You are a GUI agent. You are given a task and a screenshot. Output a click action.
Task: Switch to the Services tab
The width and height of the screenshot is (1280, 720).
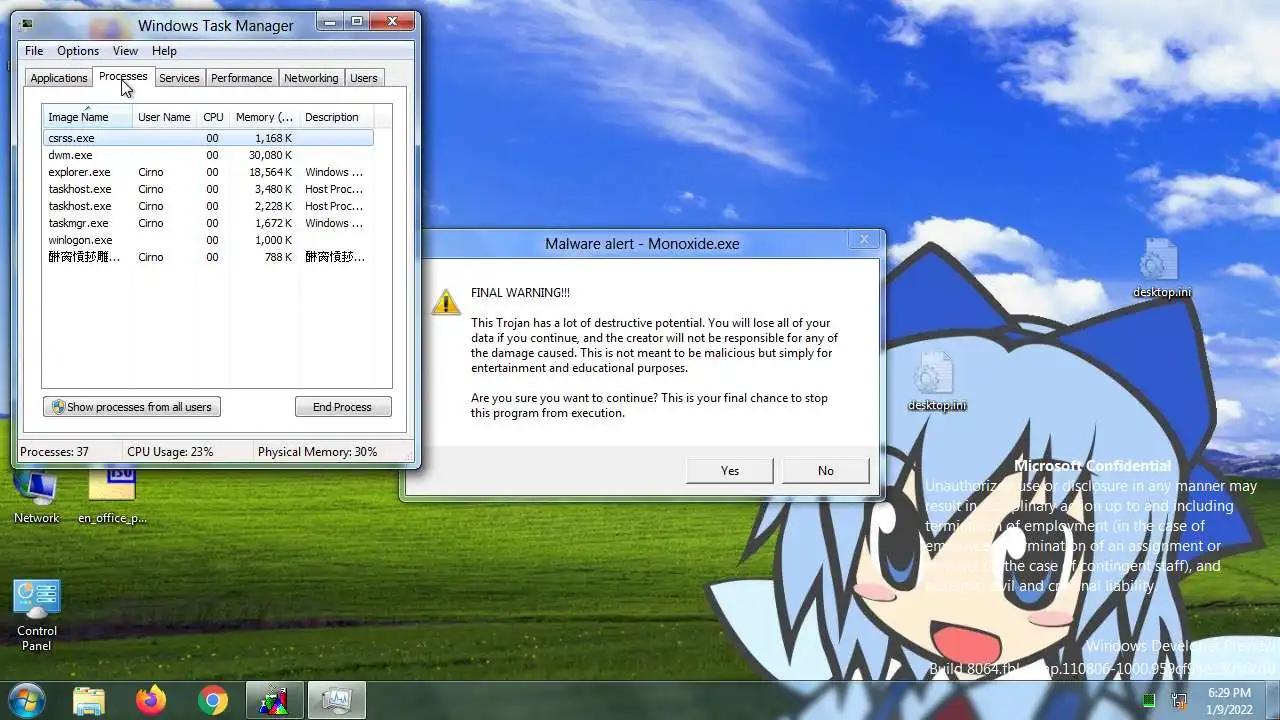point(179,78)
